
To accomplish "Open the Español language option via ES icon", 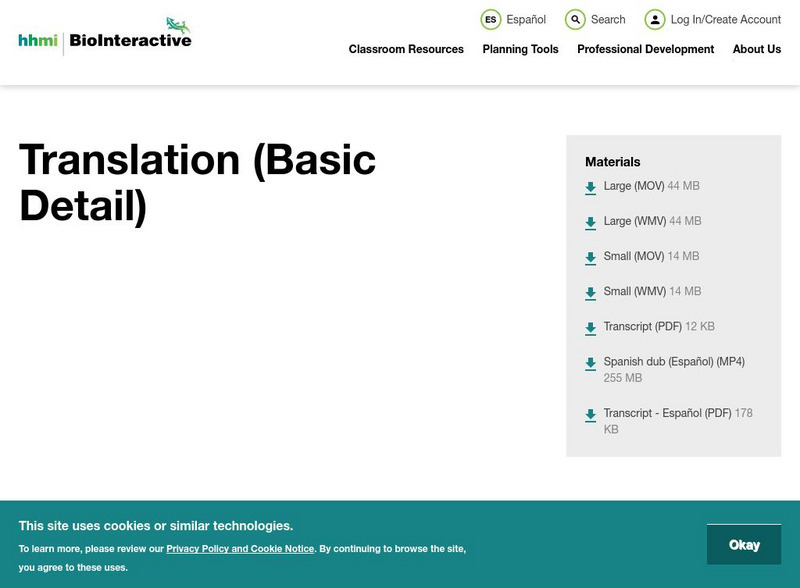I will click(x=490, y=19).
